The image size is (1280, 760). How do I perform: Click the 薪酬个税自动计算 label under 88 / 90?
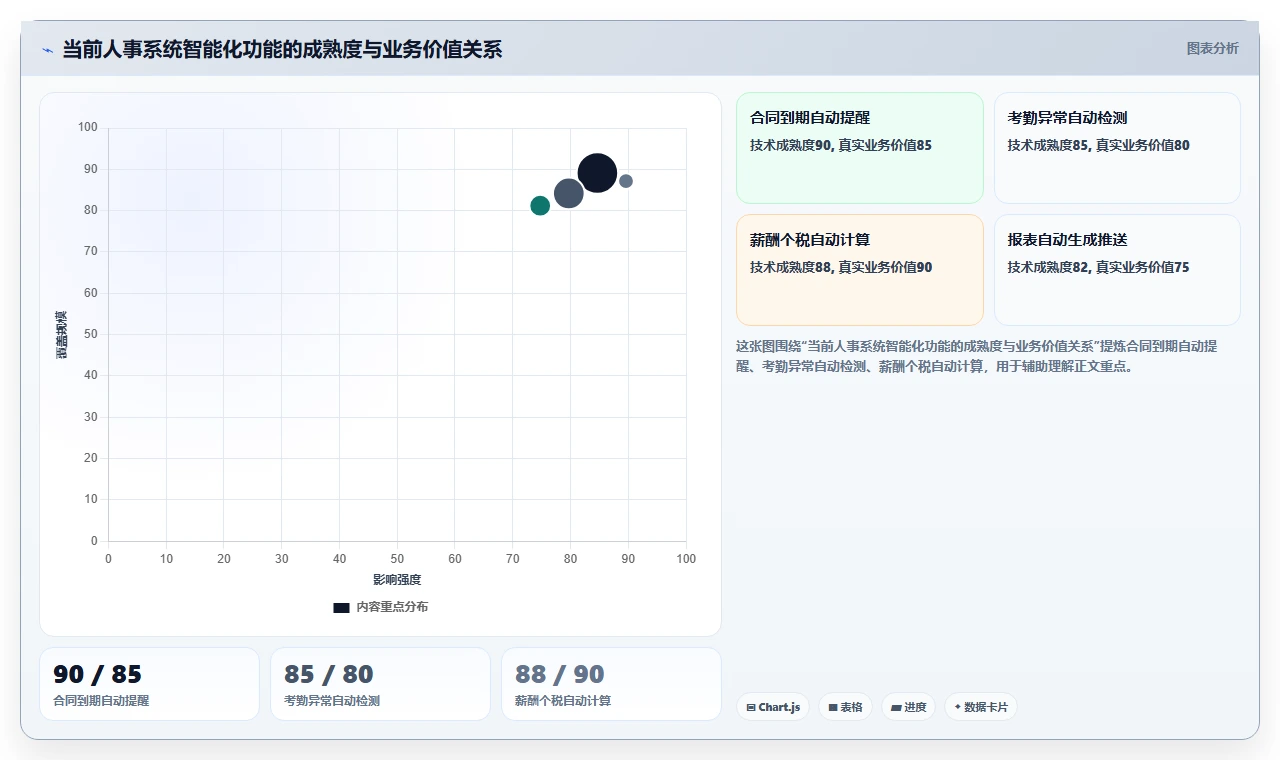[563, 701]
